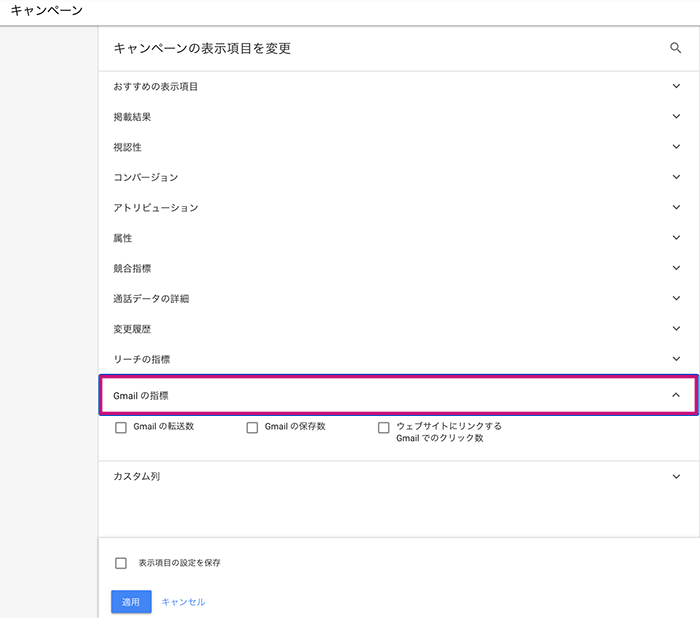The width and height of the screenshot is (700, 618).
Task: Expand the 視認性 section chevron
Action: point(676,146)
